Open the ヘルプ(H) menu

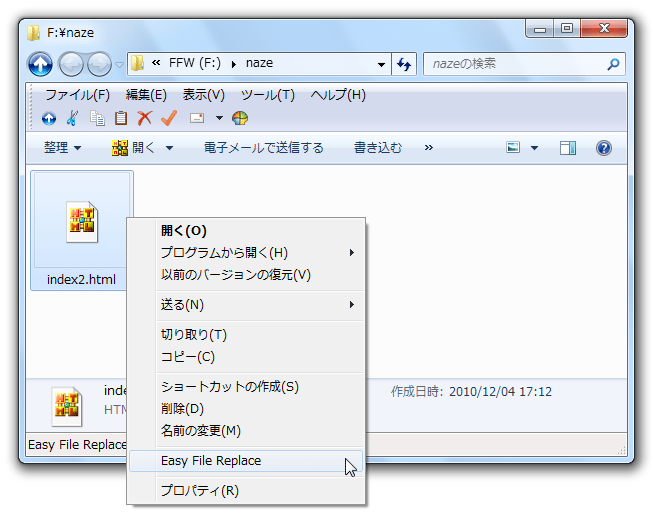point(338,95)
